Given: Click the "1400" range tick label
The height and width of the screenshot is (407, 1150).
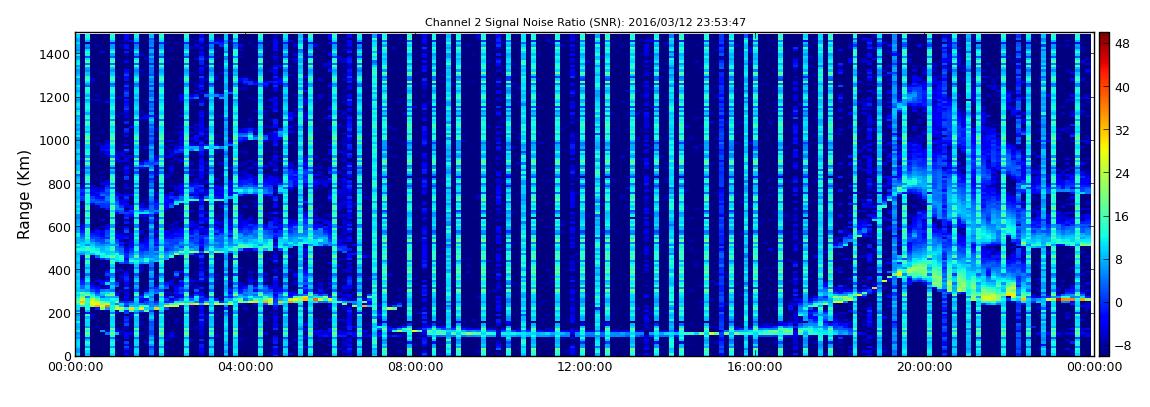Looking at the screenshot, I should click(x=55, y=54).
